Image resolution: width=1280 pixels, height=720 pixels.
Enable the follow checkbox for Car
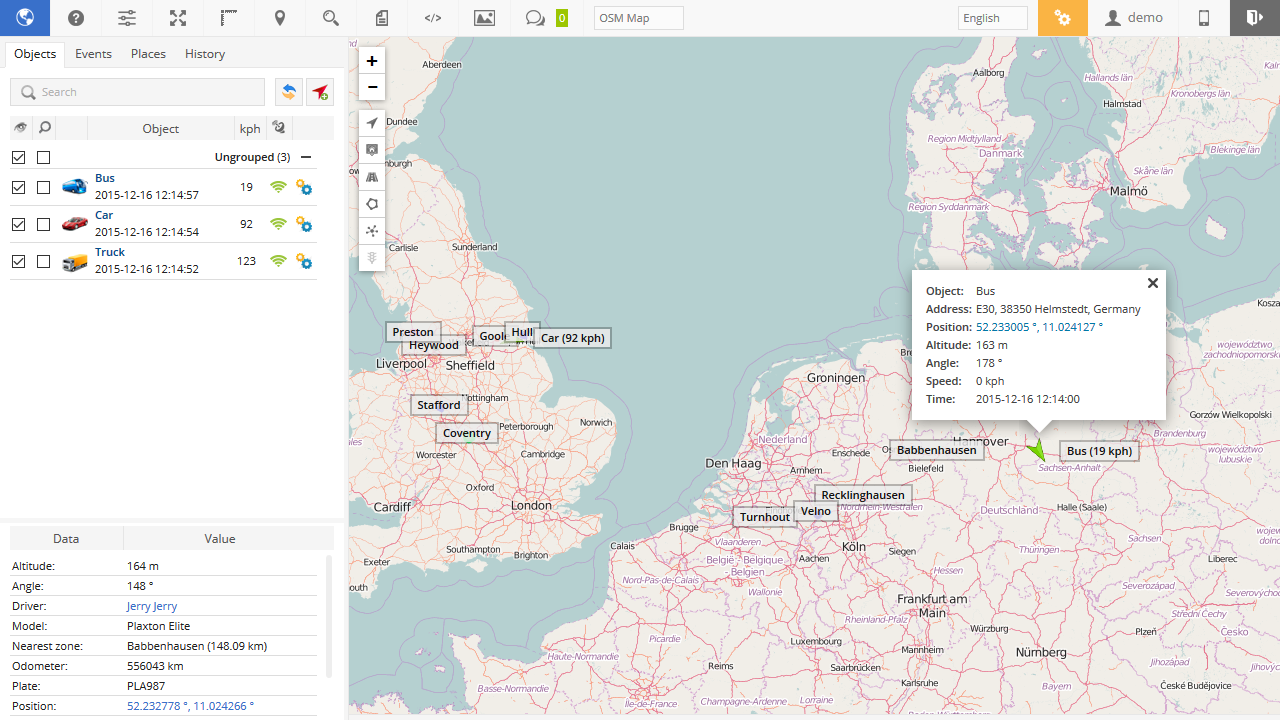[44, 224]
